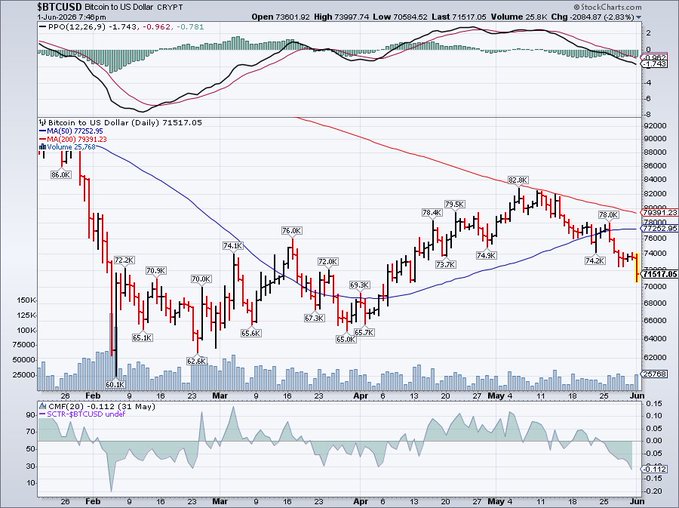Click the CRYPT exchange label
The width and height of the screenshot is (679, 508).
pos(170,7)
